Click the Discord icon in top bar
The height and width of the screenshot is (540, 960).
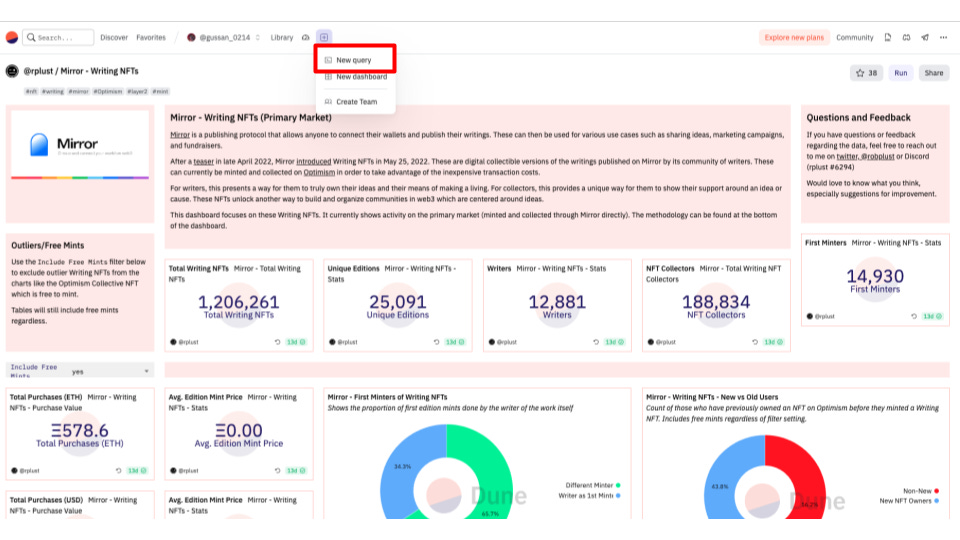click(906, 37)
